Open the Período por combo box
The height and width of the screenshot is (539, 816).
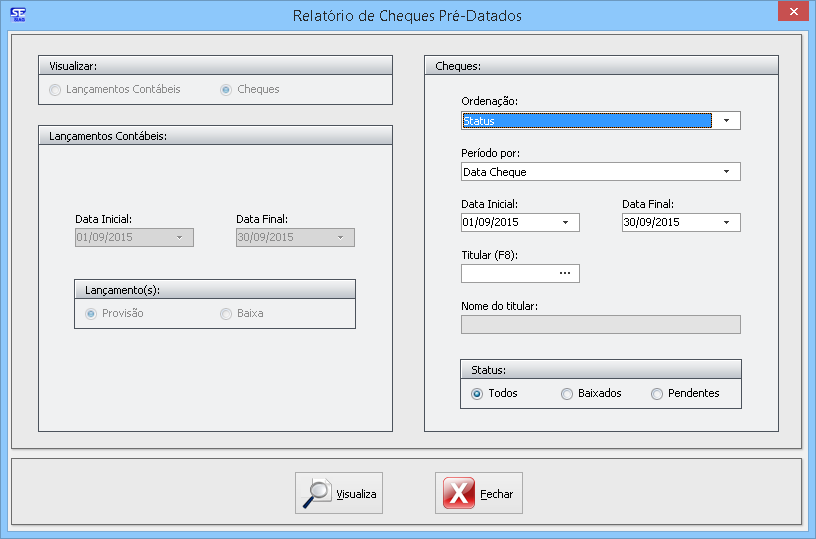click(x=726, y=172)
